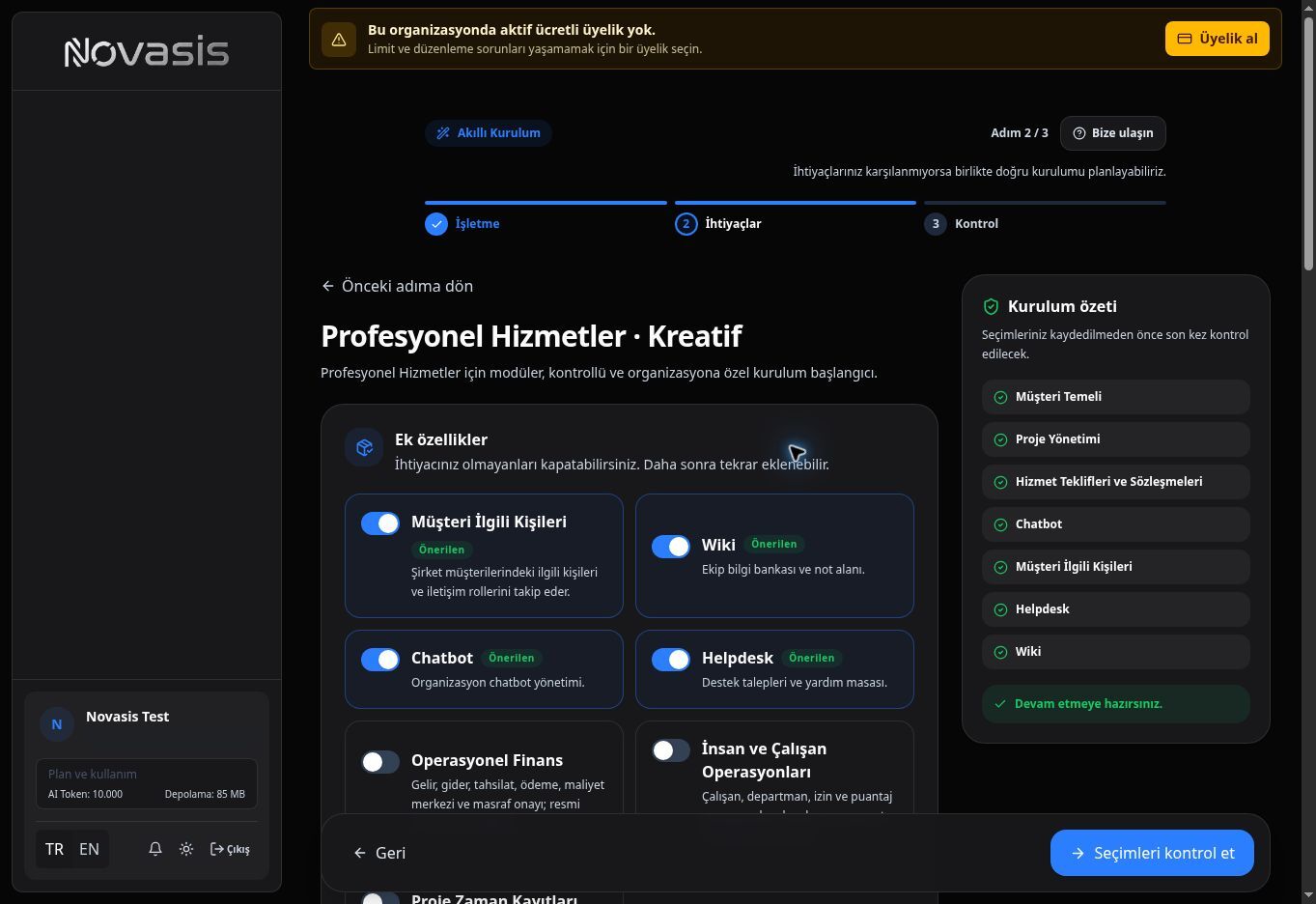
Task: Click the shield icon beside Kurulum özeti
Action: (x=991, y=306)
